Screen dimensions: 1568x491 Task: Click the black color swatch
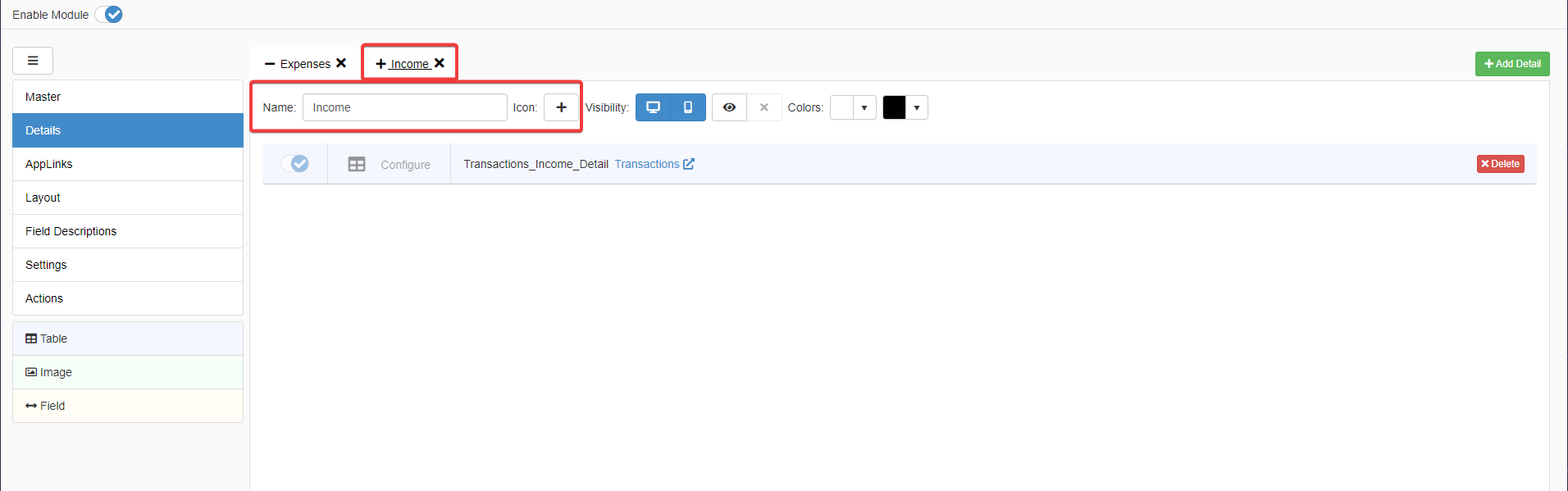tap(894, 107)
